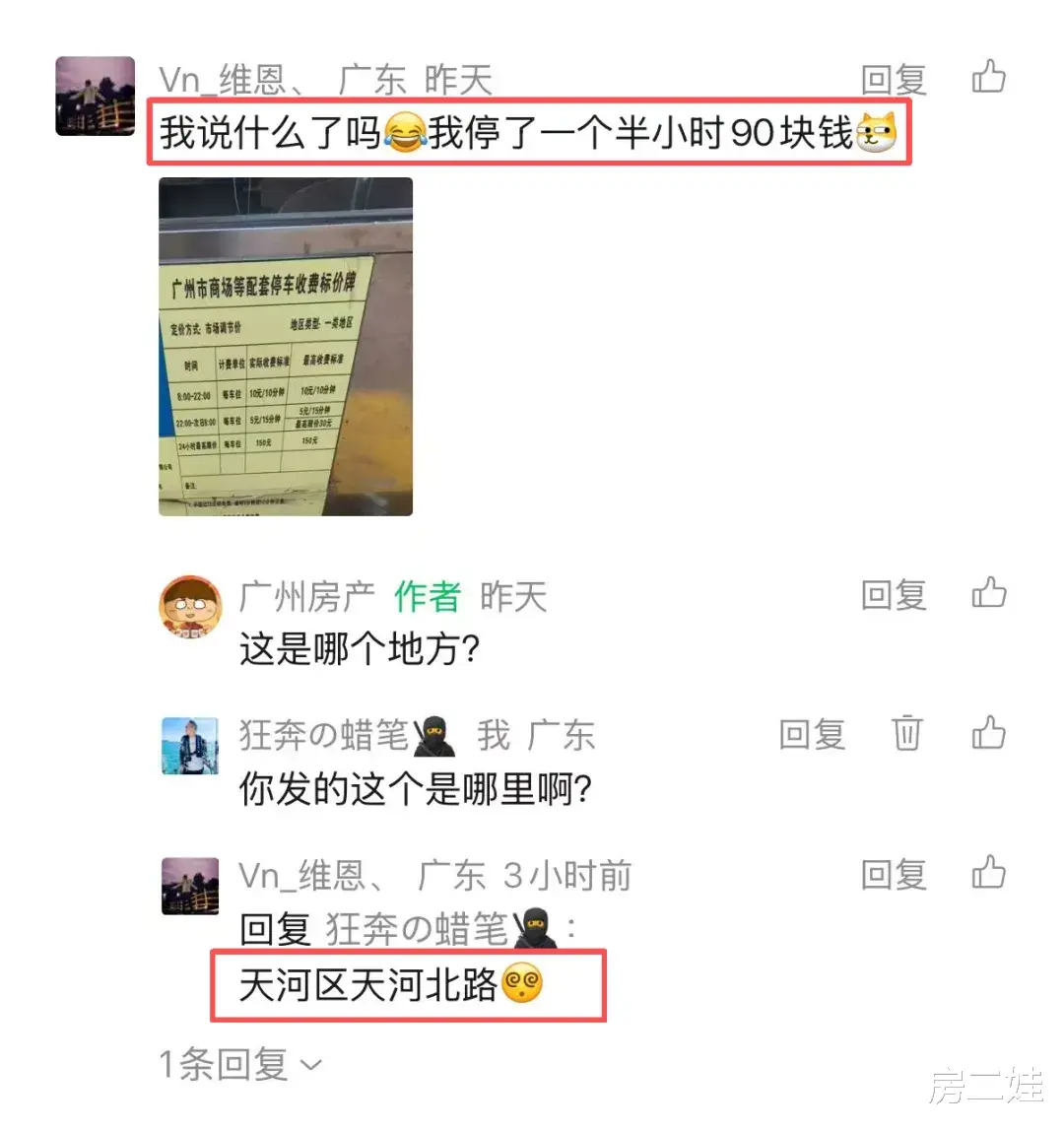Open Vn_维恩 username in top comment
Viewport: 1064px width, 1131px height.
(232, 79)
